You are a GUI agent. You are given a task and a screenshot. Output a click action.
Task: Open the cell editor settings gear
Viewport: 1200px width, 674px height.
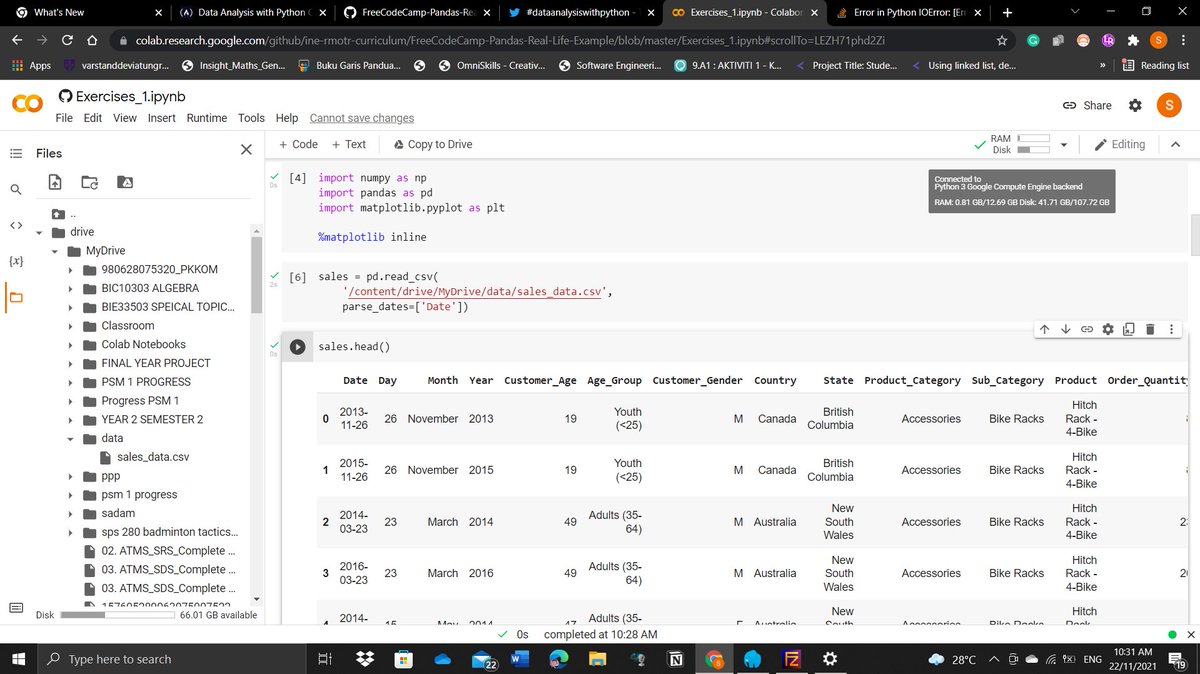pos(1107,329)
